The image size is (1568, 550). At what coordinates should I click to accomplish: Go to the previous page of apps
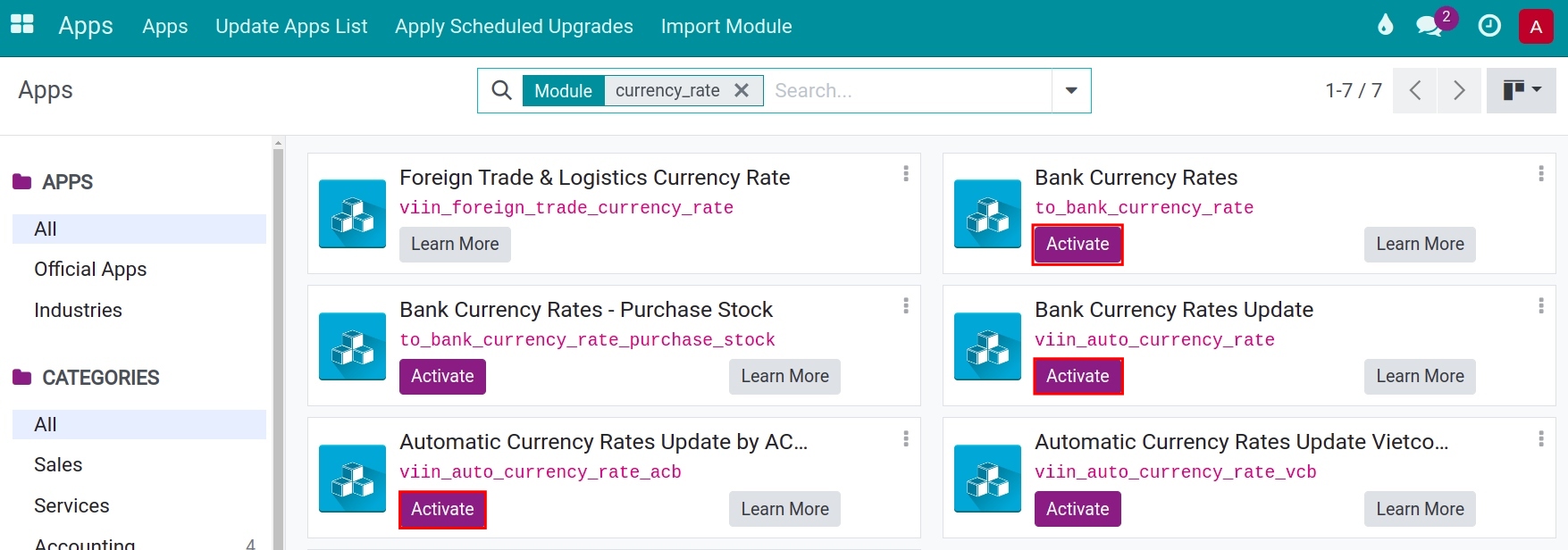point(1414,90)
